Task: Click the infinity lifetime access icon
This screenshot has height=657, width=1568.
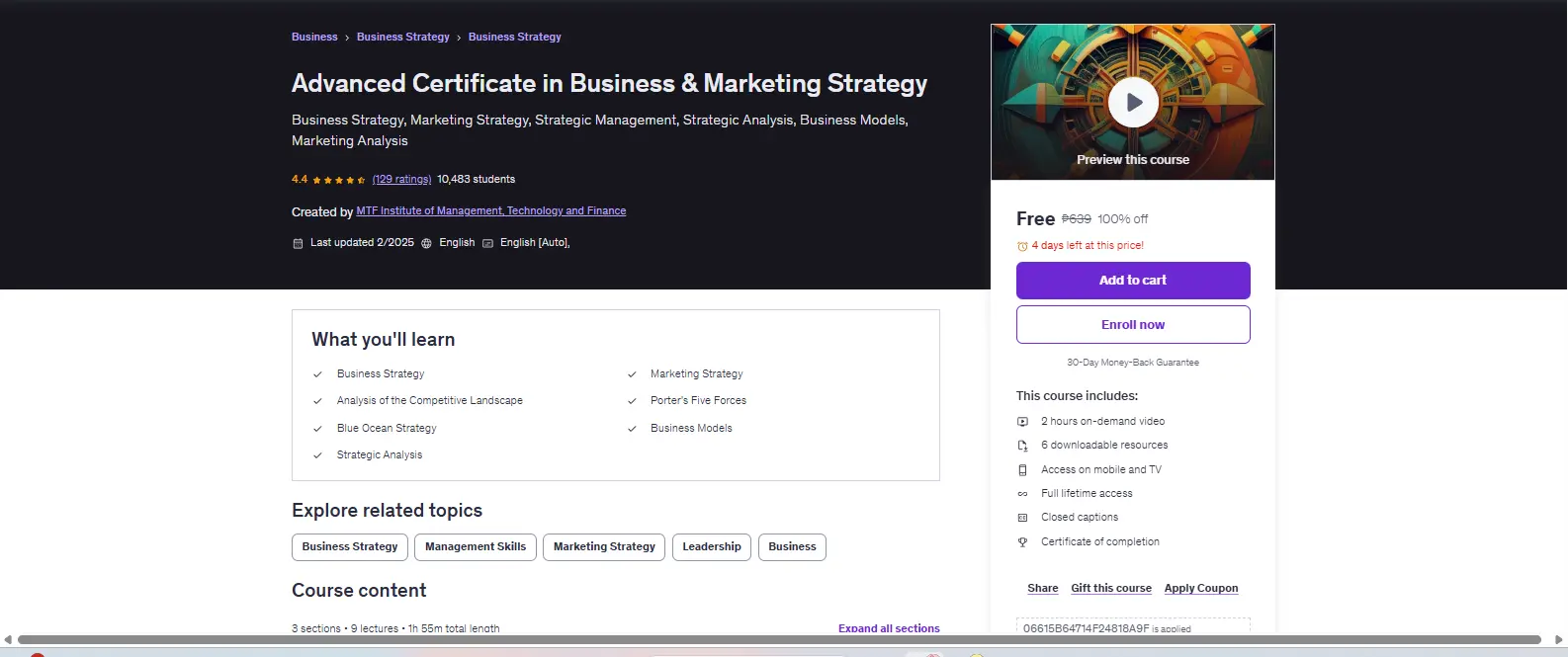Action: [1023, 494]
